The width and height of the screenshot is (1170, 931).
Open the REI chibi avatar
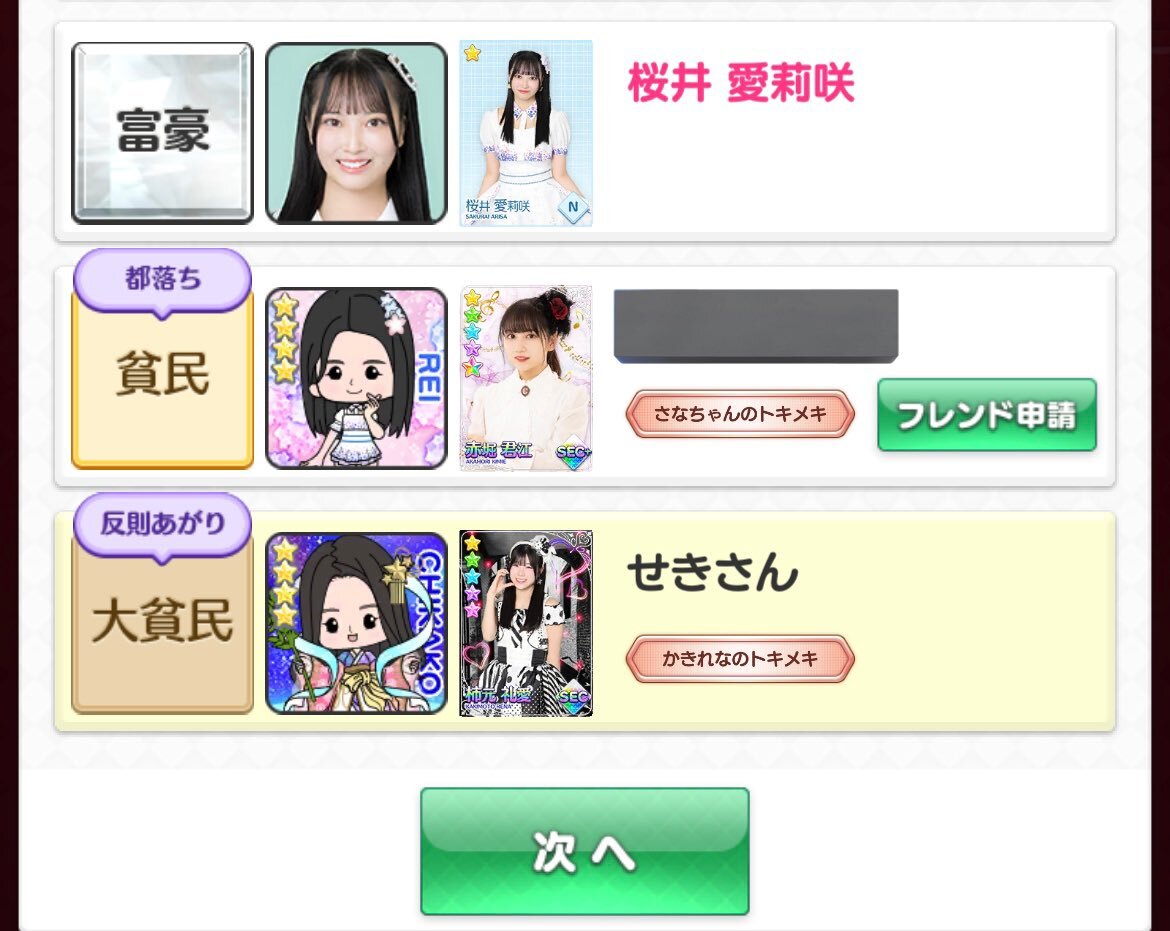point(356,378)
